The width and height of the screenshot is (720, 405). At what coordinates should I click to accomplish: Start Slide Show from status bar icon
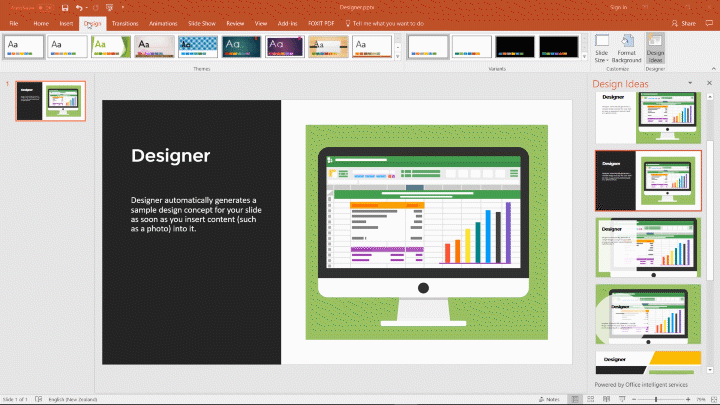622,399
